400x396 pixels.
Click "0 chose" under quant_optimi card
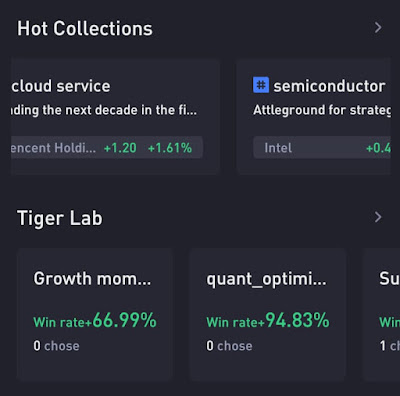229,346
